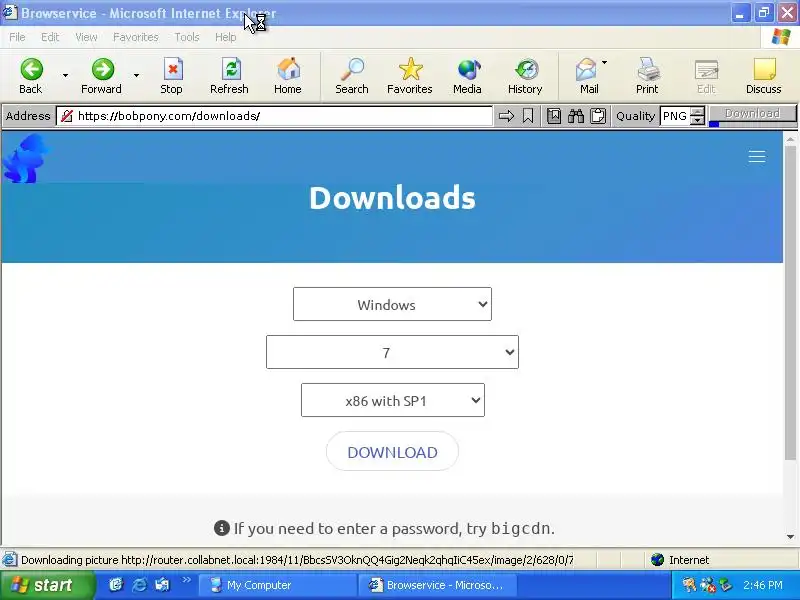Click the address bar URL field
The width and height of the screenshot is (800, 600).
tap(274, 116)
